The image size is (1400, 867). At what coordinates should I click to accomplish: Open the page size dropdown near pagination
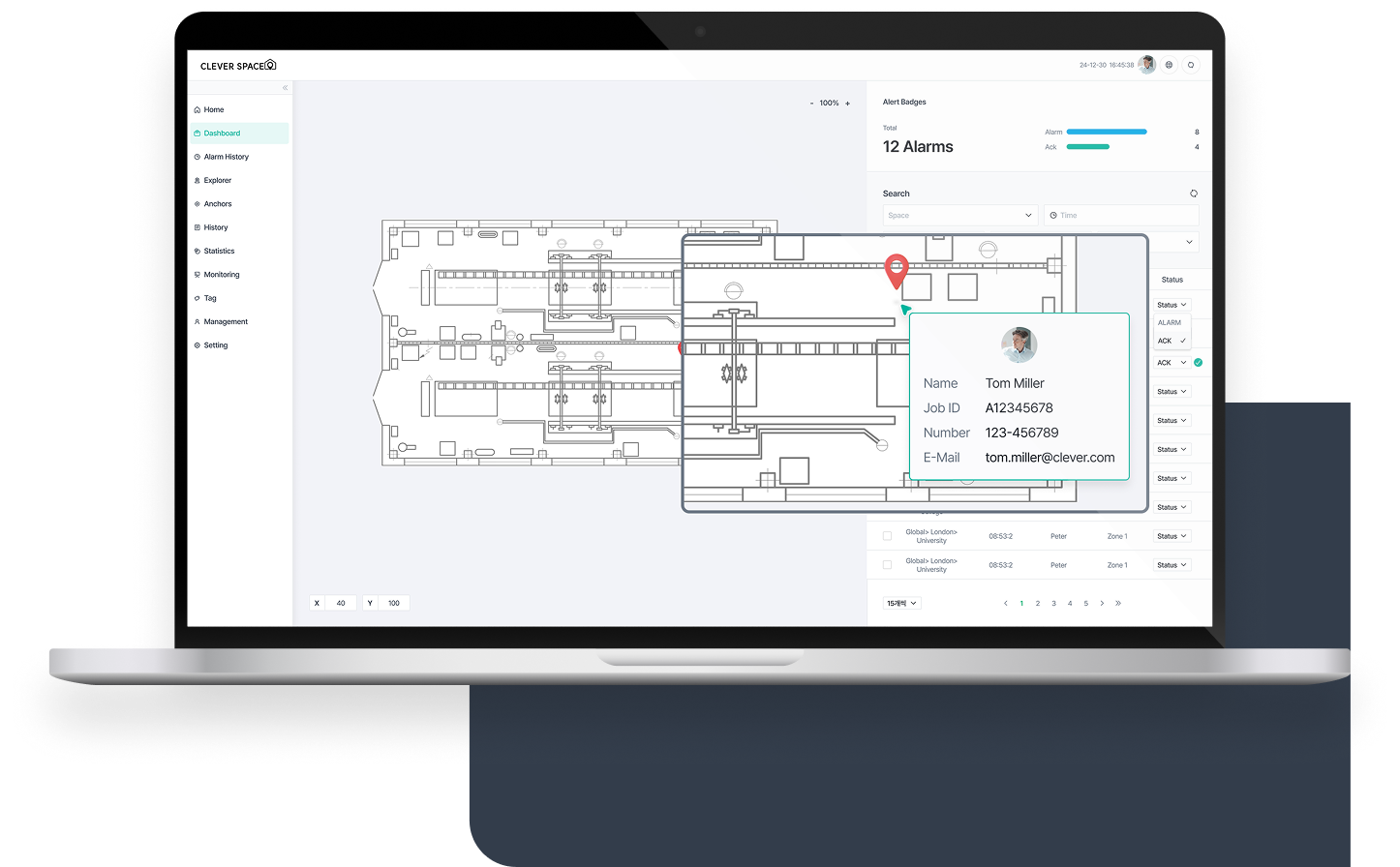901,604
